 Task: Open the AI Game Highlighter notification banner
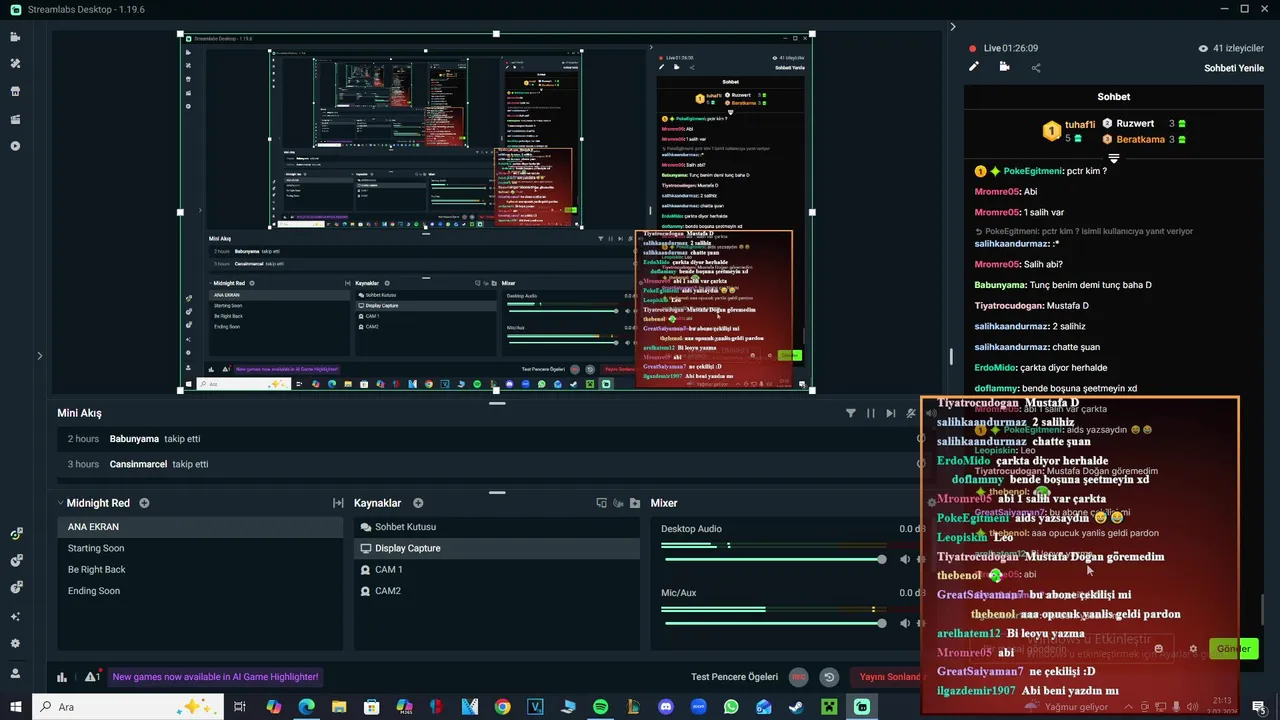tap(215, 677)
